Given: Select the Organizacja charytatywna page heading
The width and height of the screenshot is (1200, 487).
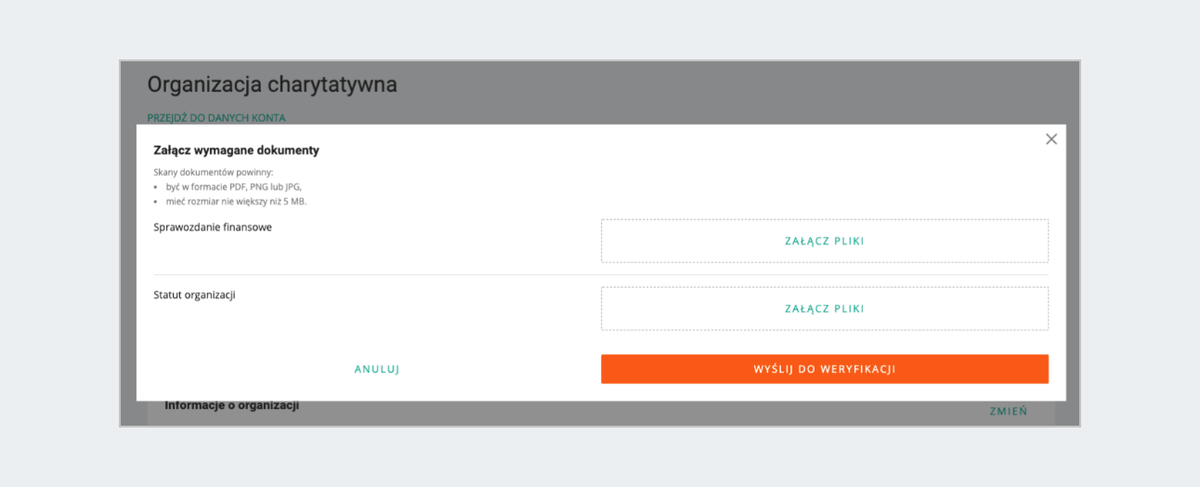Looking at the screenshot, I should 272,84.
